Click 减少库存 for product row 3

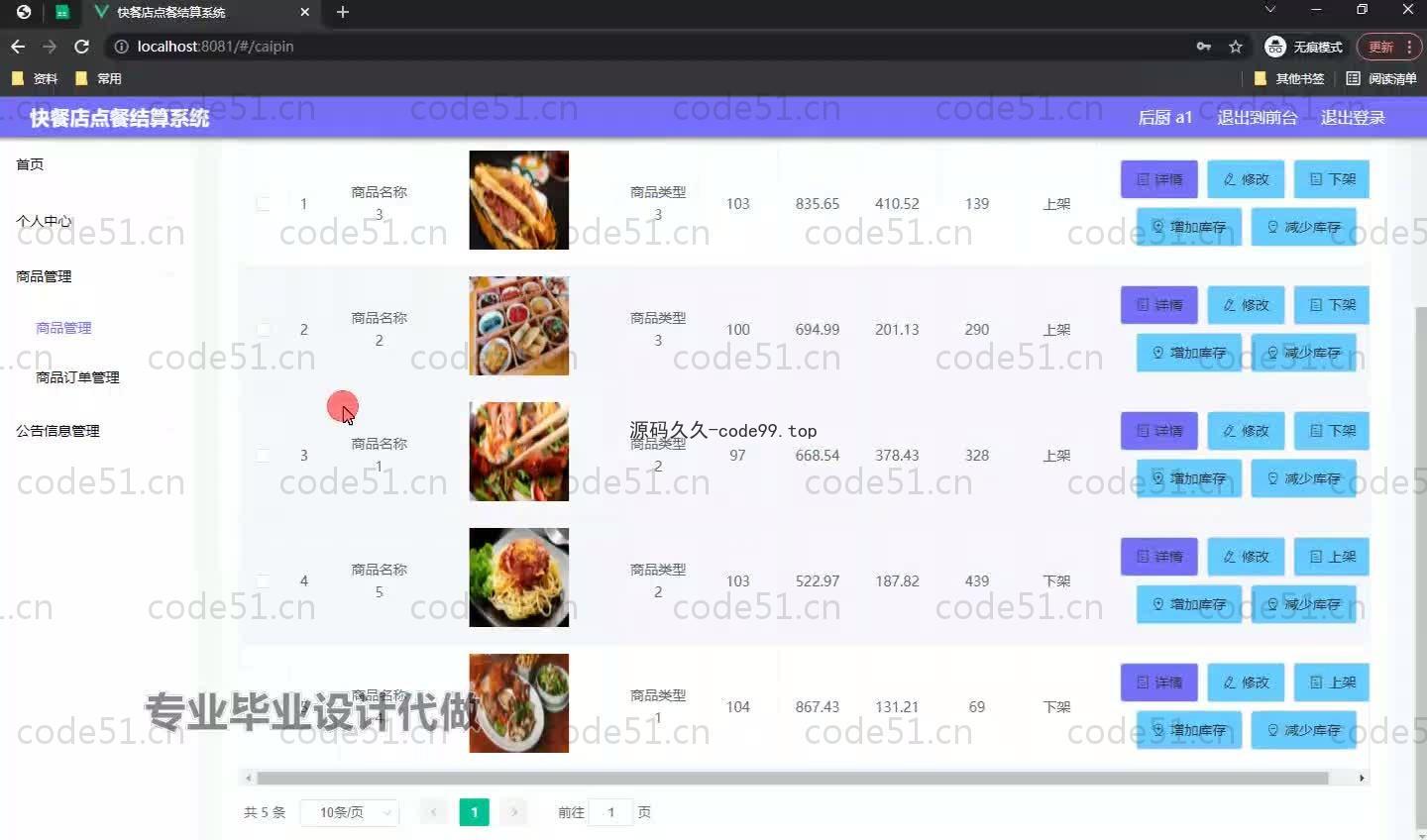1304,478
